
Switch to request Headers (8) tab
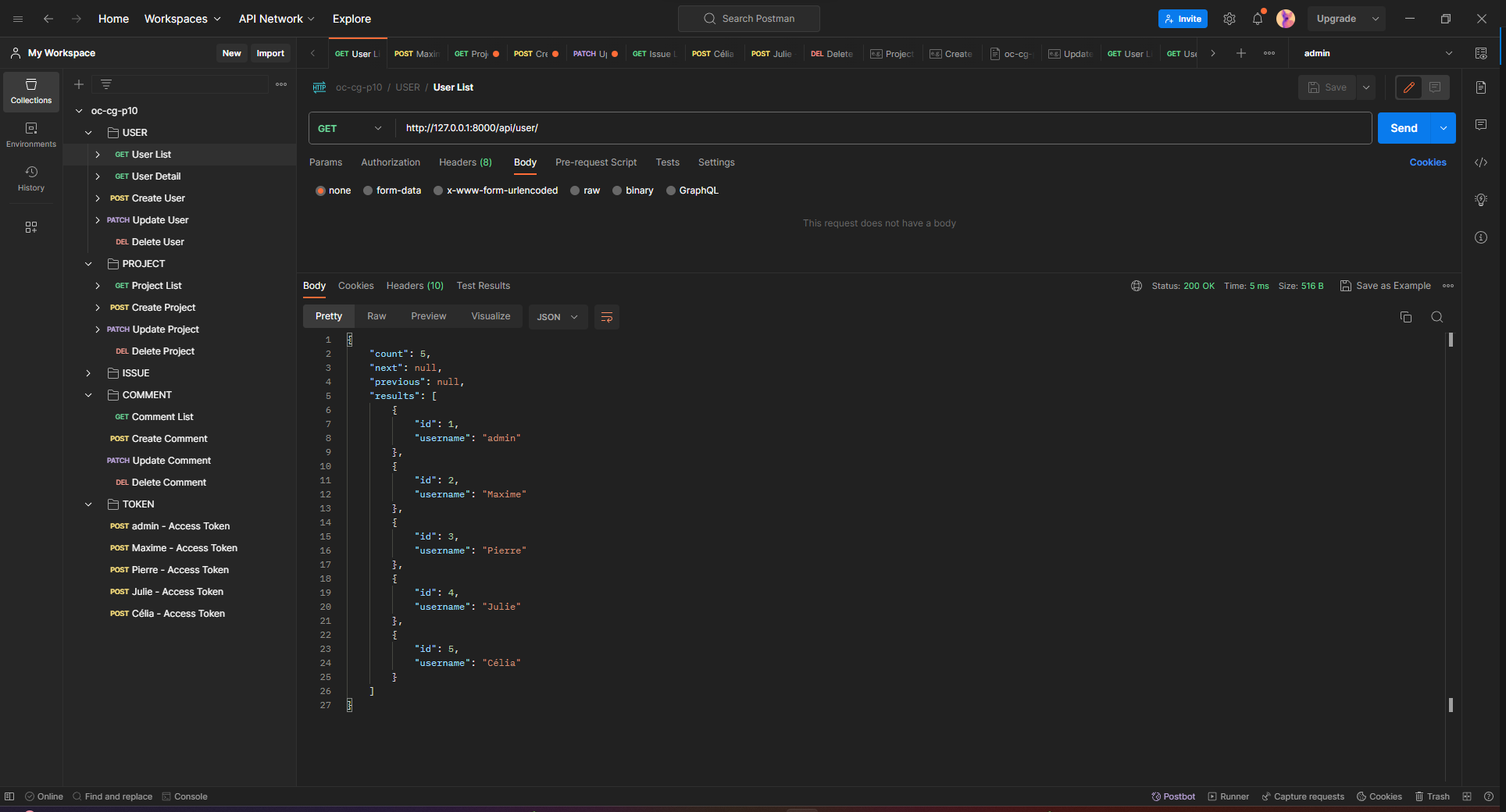pyautogui.click(x=466, y=162)
